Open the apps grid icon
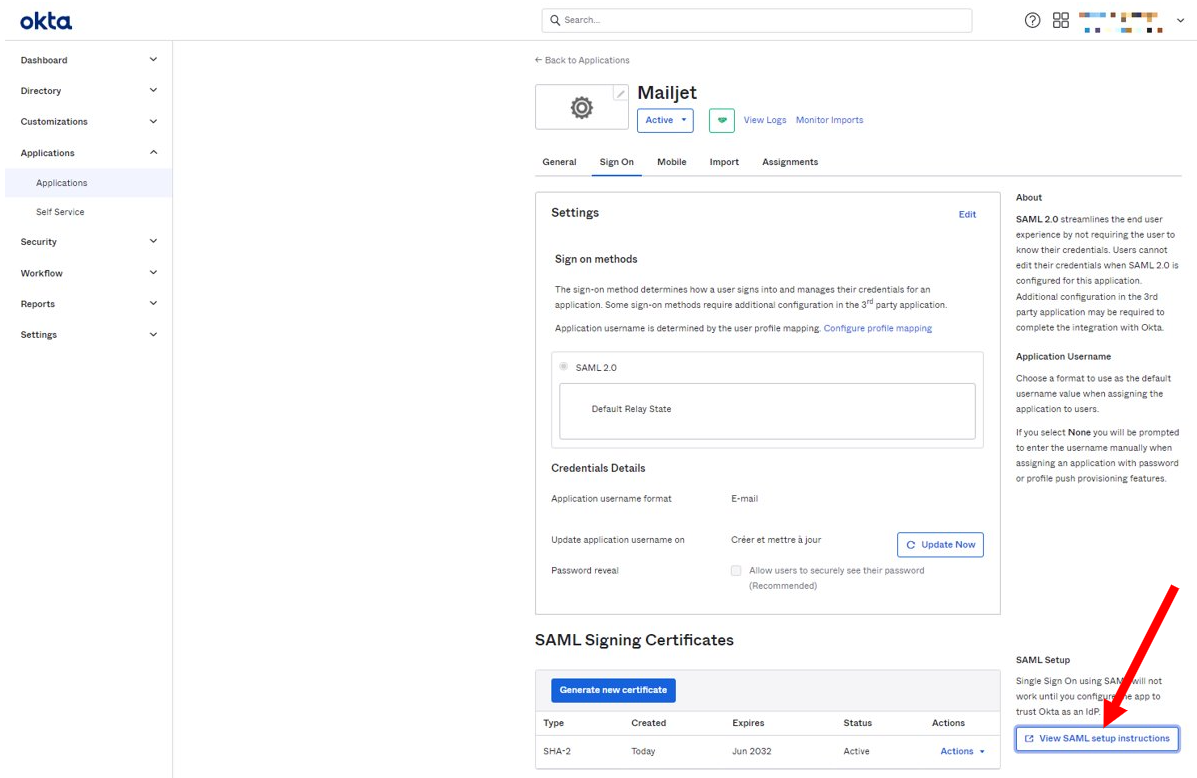The image size is (1197, 778). tap(1060, 21)
